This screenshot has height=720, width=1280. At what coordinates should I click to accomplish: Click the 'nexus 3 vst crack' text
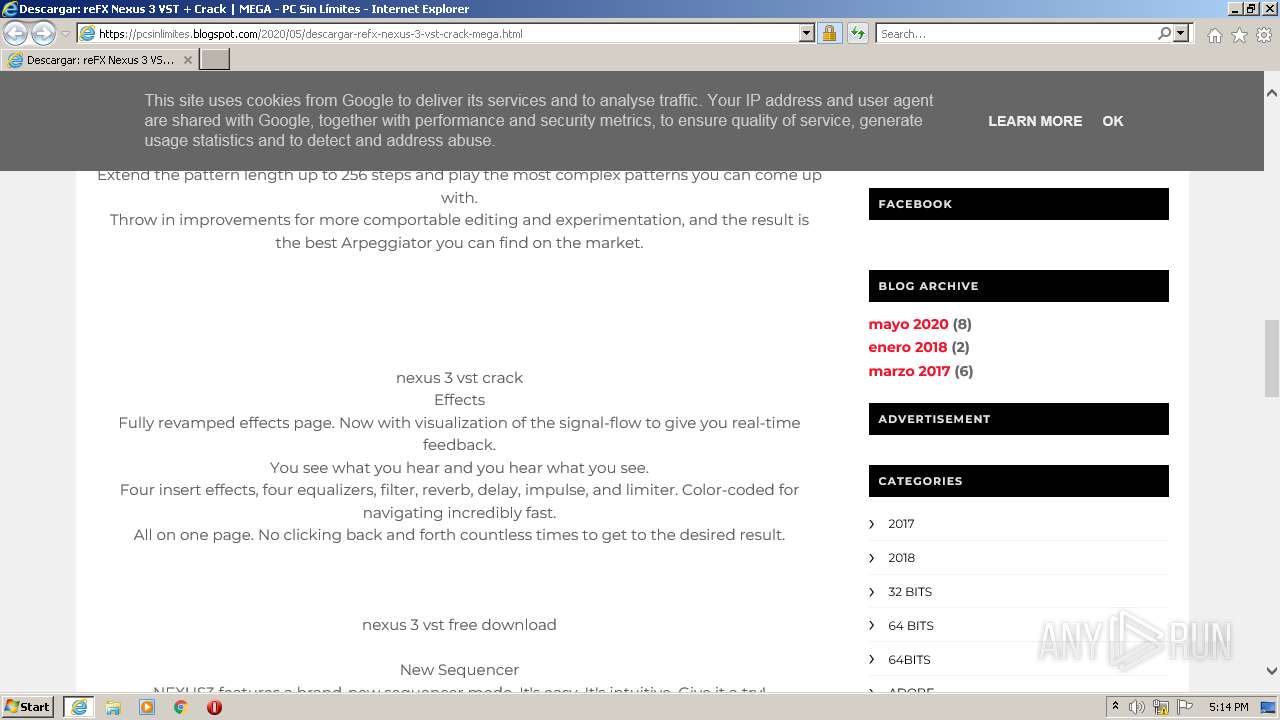click(x=459, y=378)
